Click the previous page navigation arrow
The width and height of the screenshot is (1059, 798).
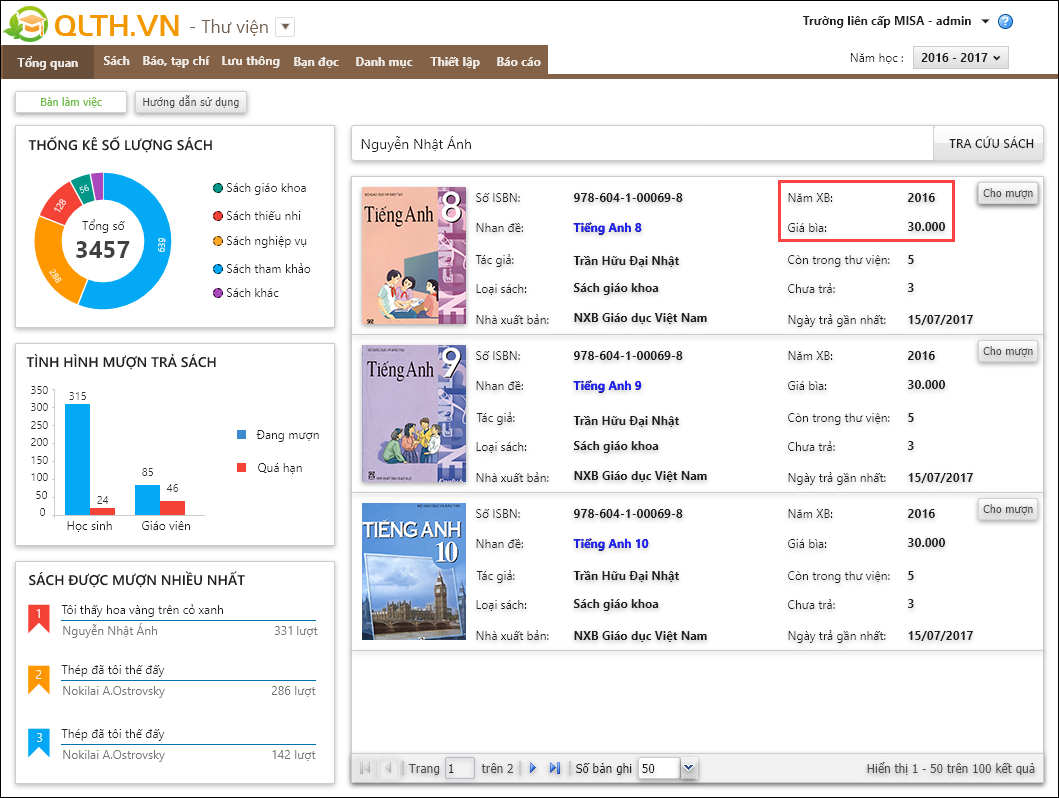point(388,768)
